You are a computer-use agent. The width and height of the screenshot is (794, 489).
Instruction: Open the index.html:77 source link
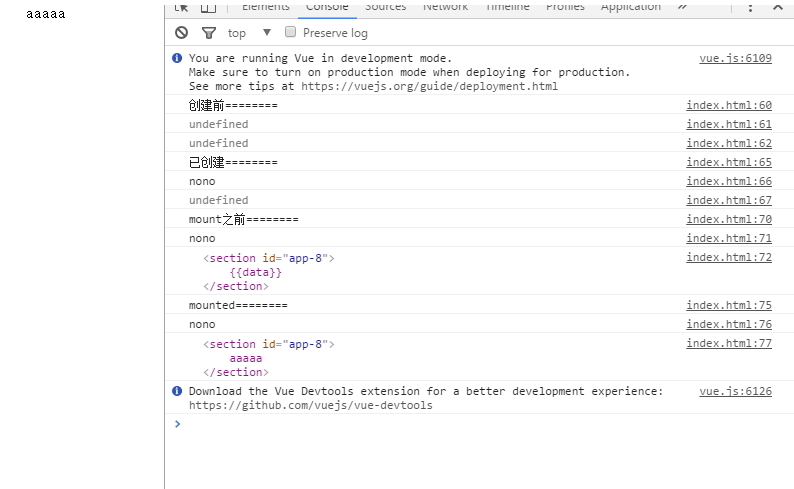(729, 343)
